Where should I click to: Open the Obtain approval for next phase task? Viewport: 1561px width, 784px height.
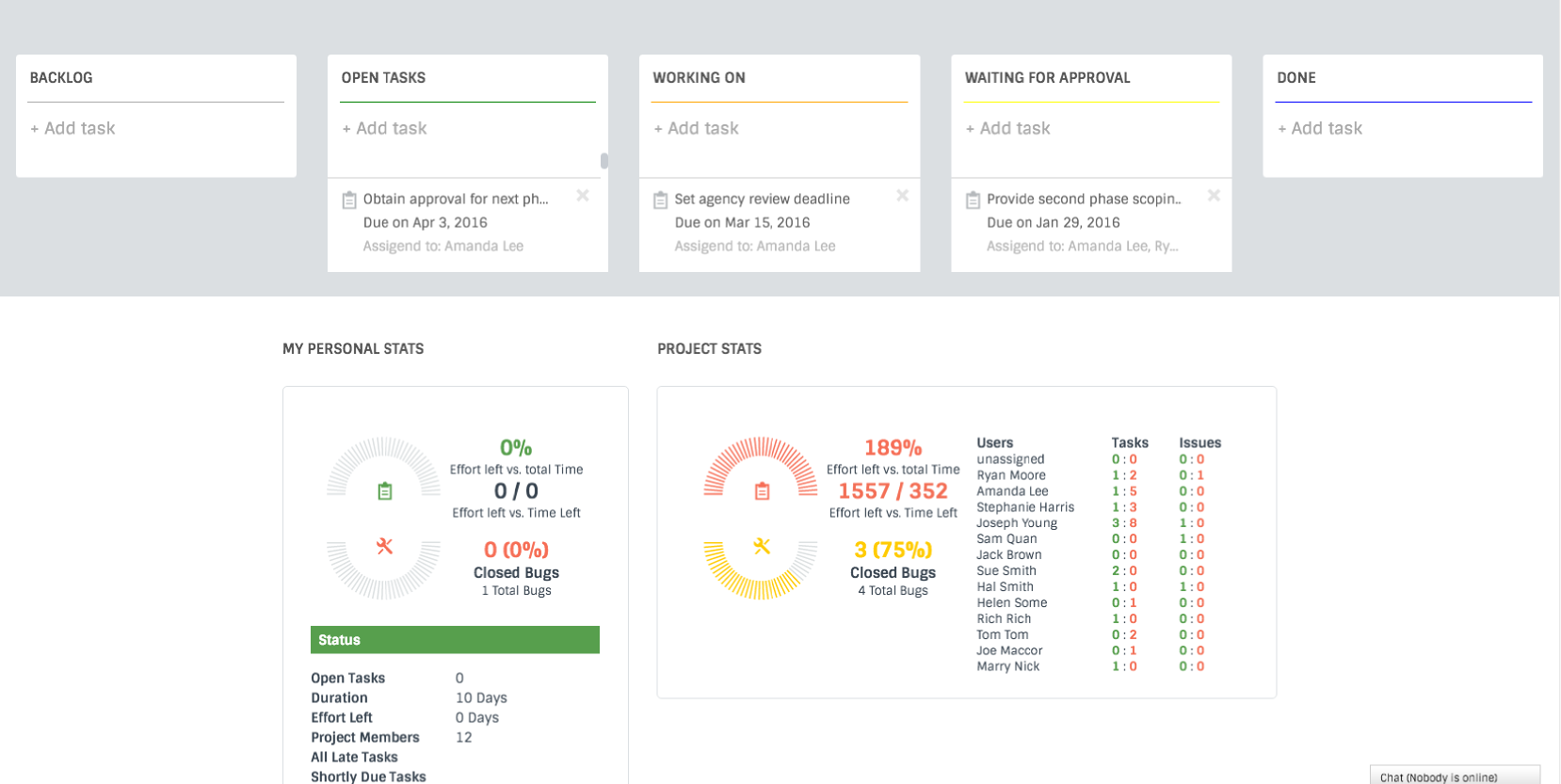[456, 199]
